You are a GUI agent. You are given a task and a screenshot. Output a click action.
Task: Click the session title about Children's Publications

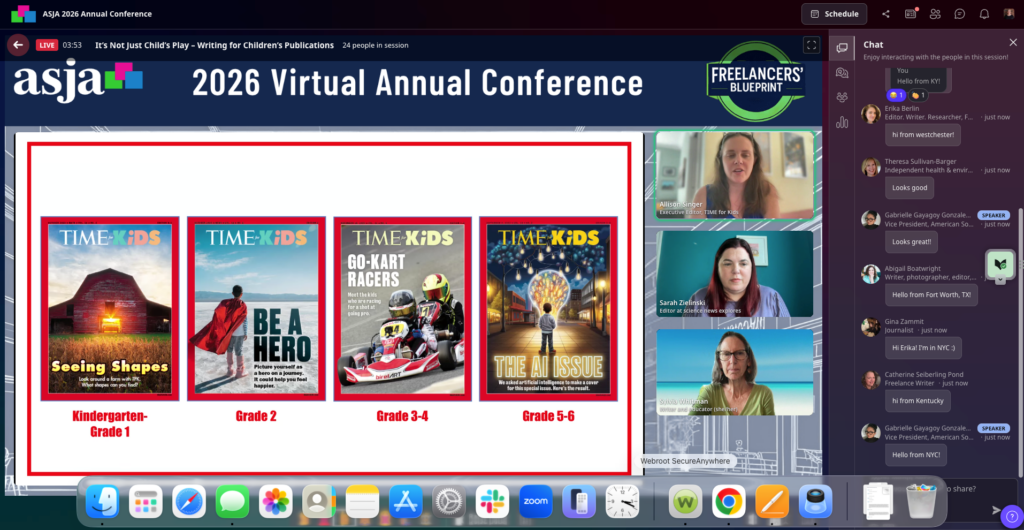tap(214, 45)
